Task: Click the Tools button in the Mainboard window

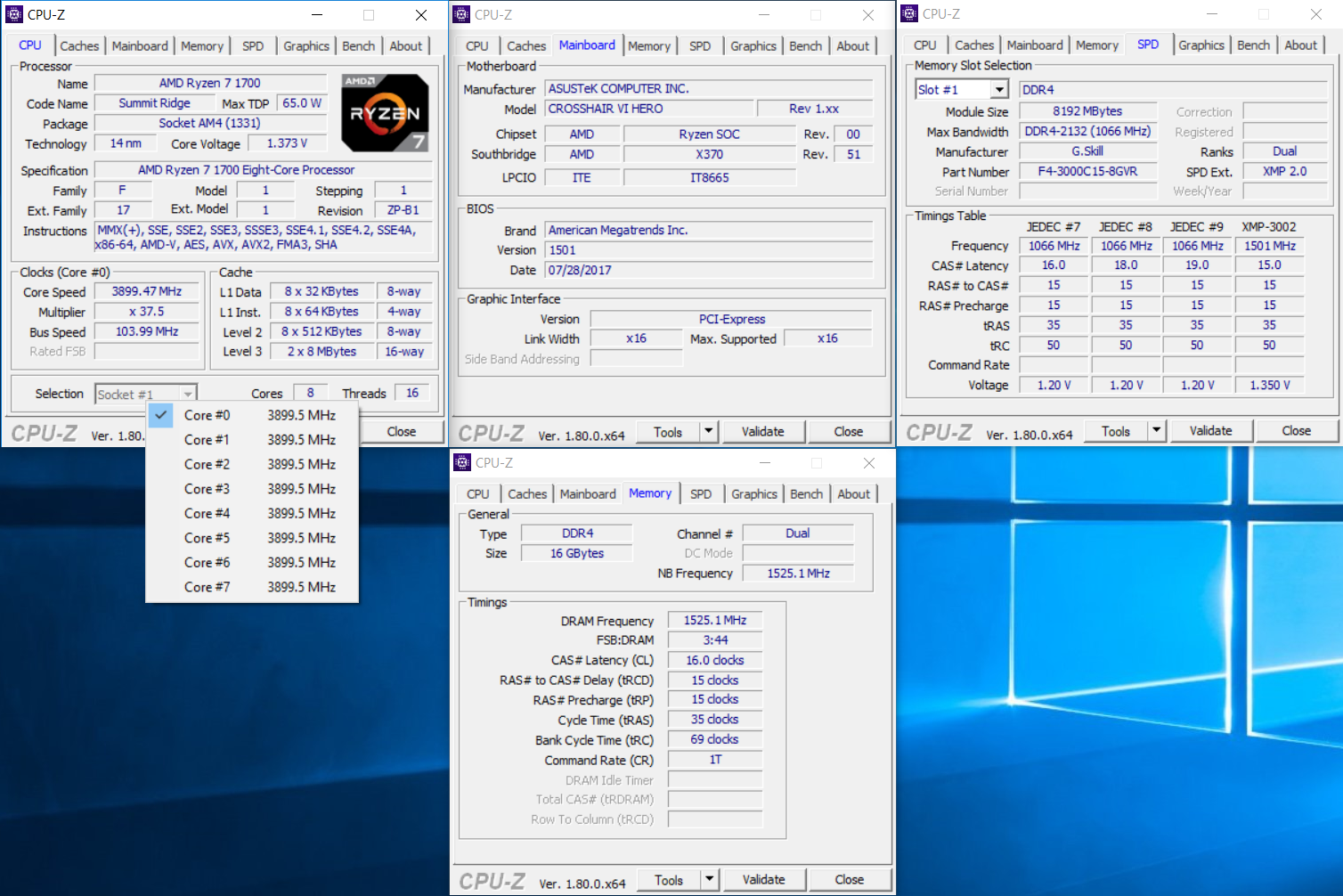Action: [x=668, y=432]
